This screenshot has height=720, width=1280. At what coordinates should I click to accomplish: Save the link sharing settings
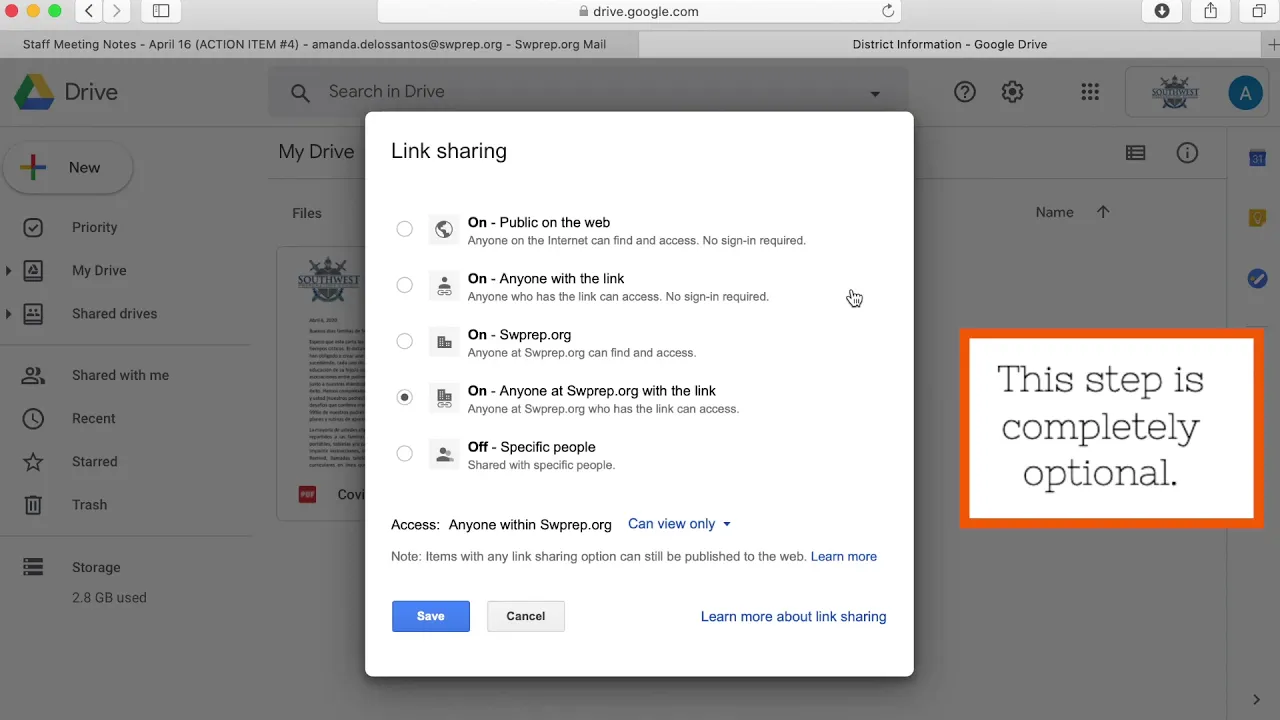coord(431,616)
